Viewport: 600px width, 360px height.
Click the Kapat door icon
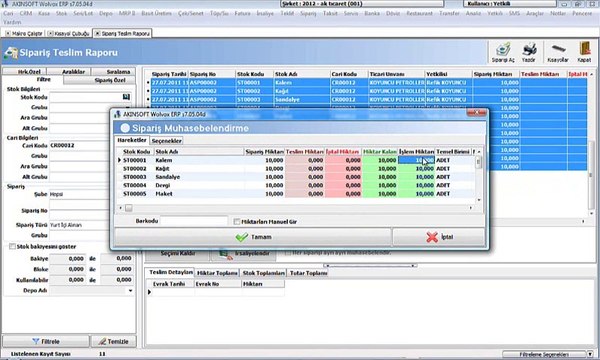[584, 52]
